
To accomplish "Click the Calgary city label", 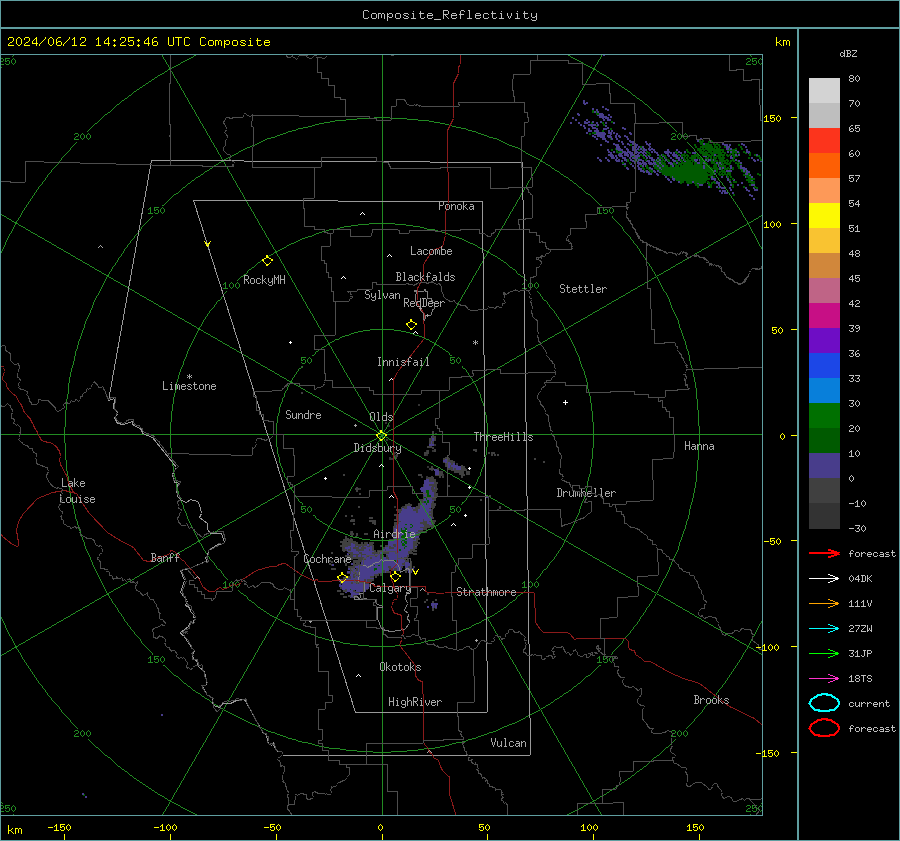I will (x=390, y=588).
